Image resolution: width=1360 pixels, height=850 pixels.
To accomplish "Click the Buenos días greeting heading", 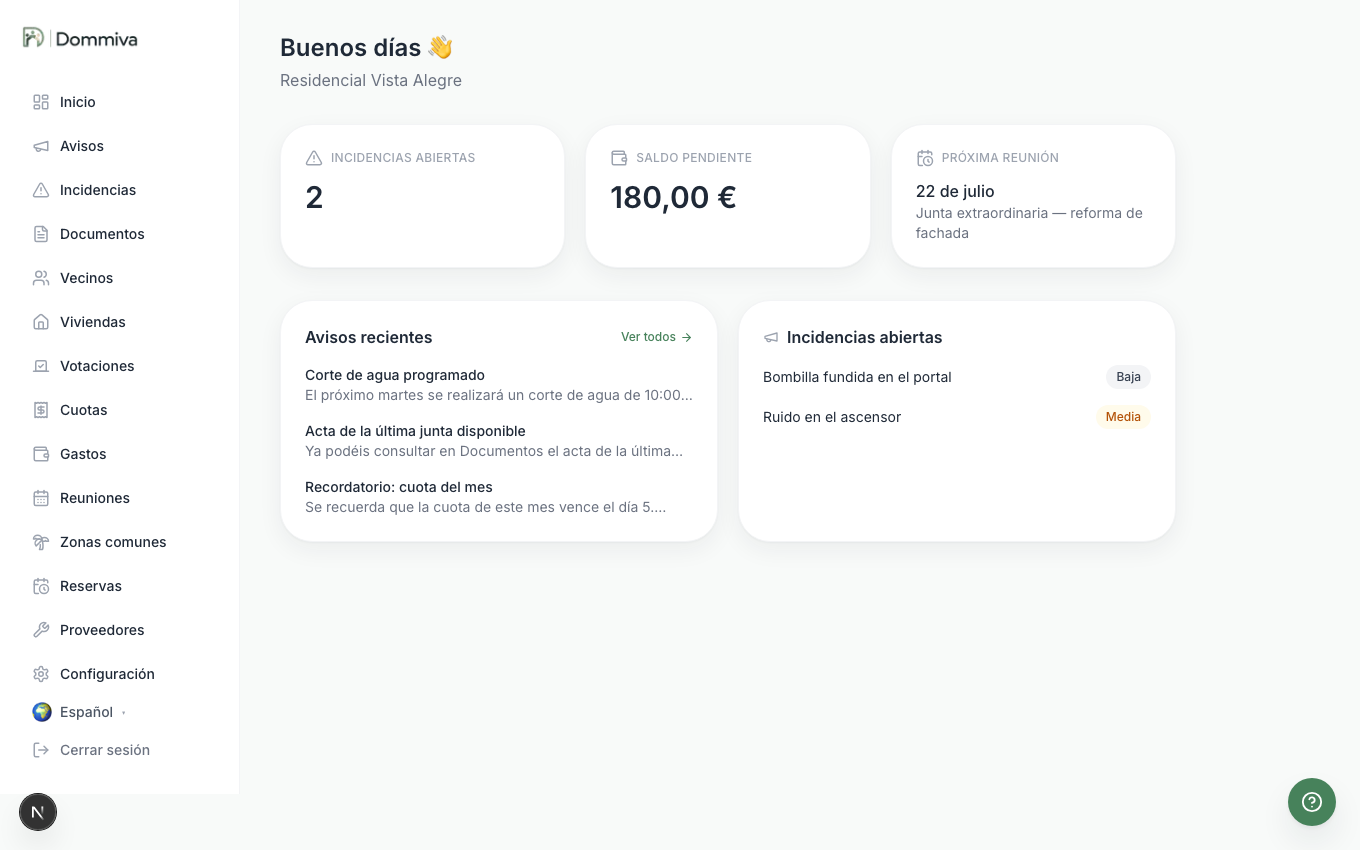I will click(366, 47).
